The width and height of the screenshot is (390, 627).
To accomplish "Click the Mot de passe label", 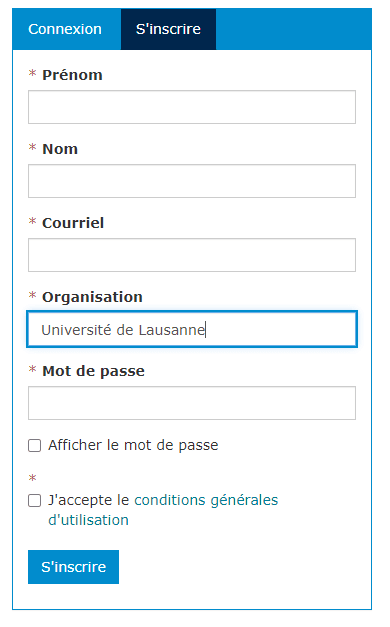I will click(x=94, y=371).
